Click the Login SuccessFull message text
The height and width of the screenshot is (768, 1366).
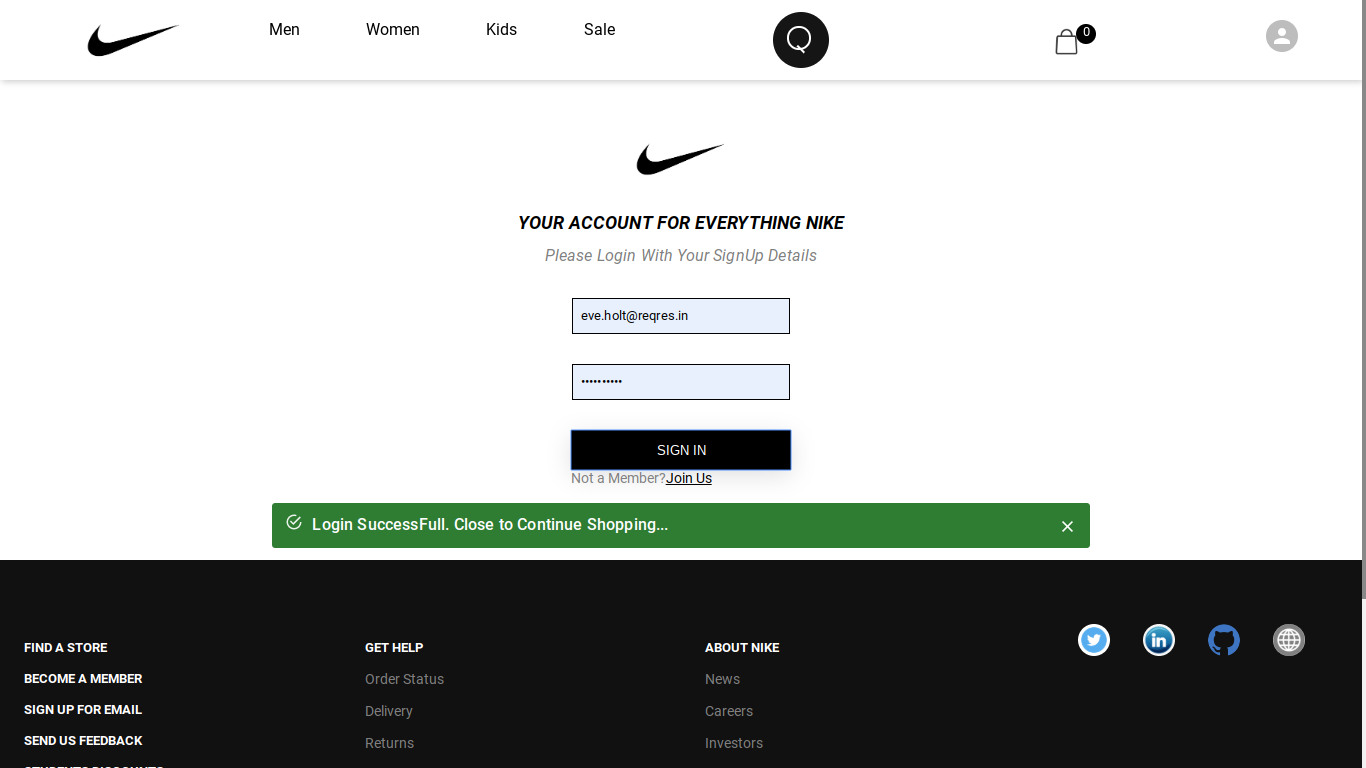tap(490, 525)
